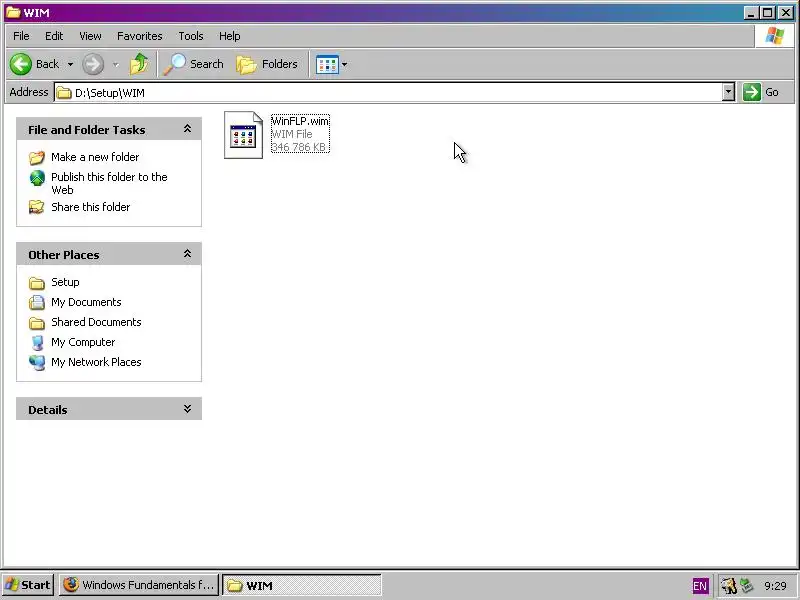Viewport: 800px width, 600px height.
Task: Click Publish this folder to the Web
Action: [x=109, y=183]
